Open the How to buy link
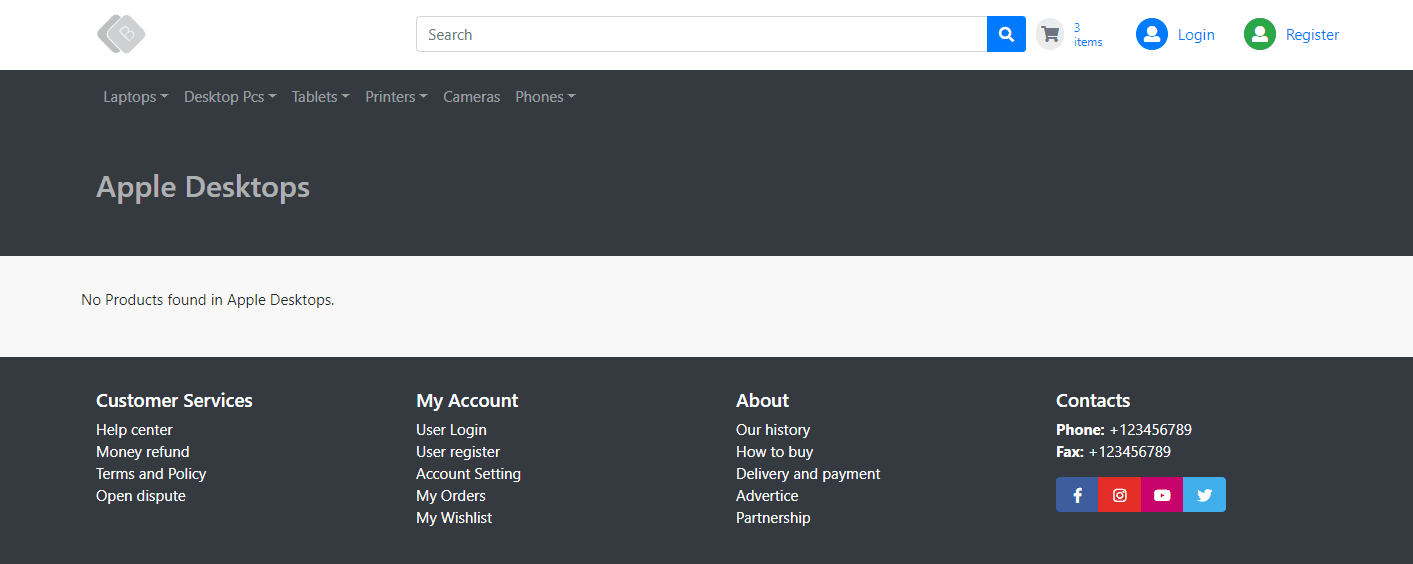 coord(775,452)
